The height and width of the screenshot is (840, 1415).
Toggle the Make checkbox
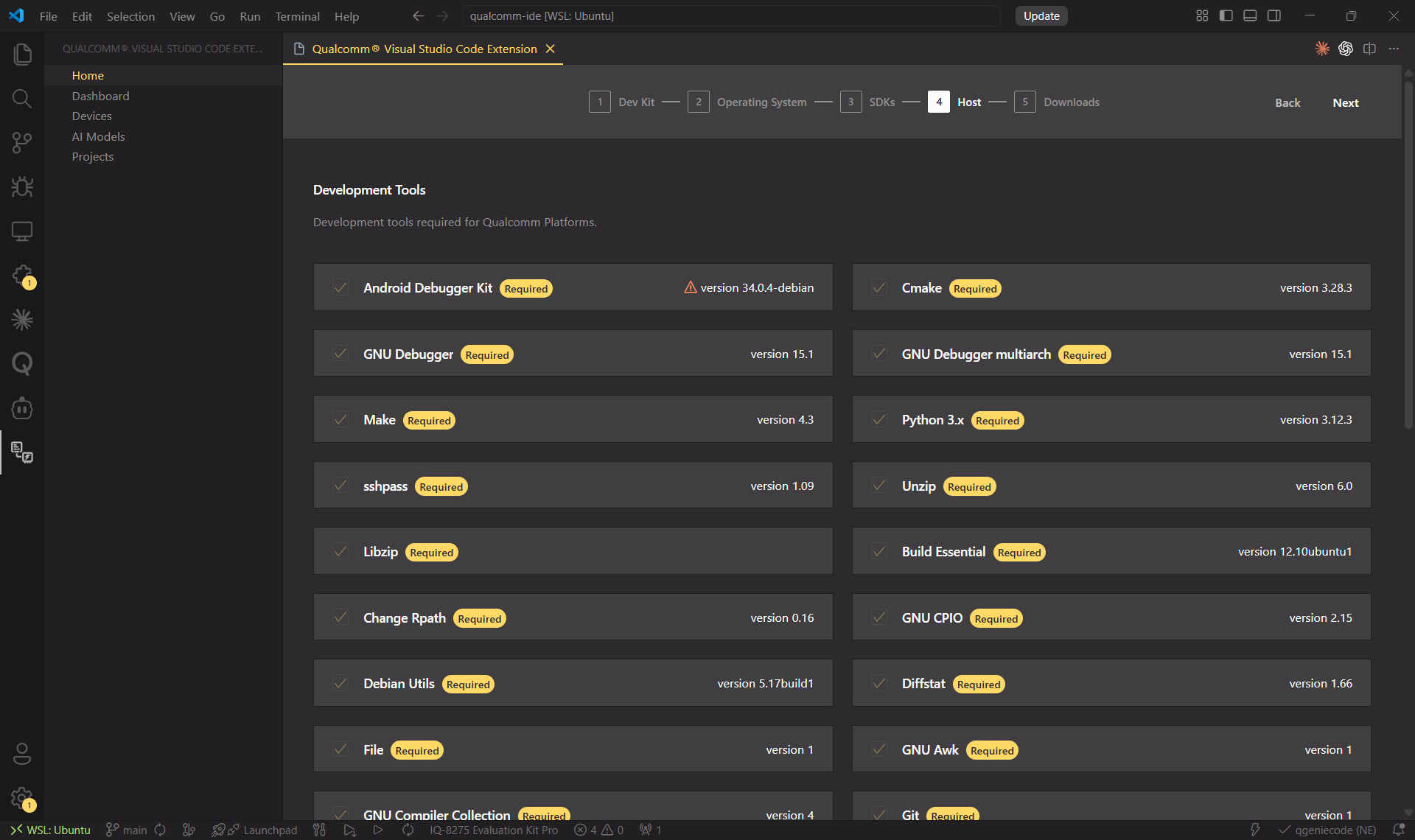tap(340, 419)
